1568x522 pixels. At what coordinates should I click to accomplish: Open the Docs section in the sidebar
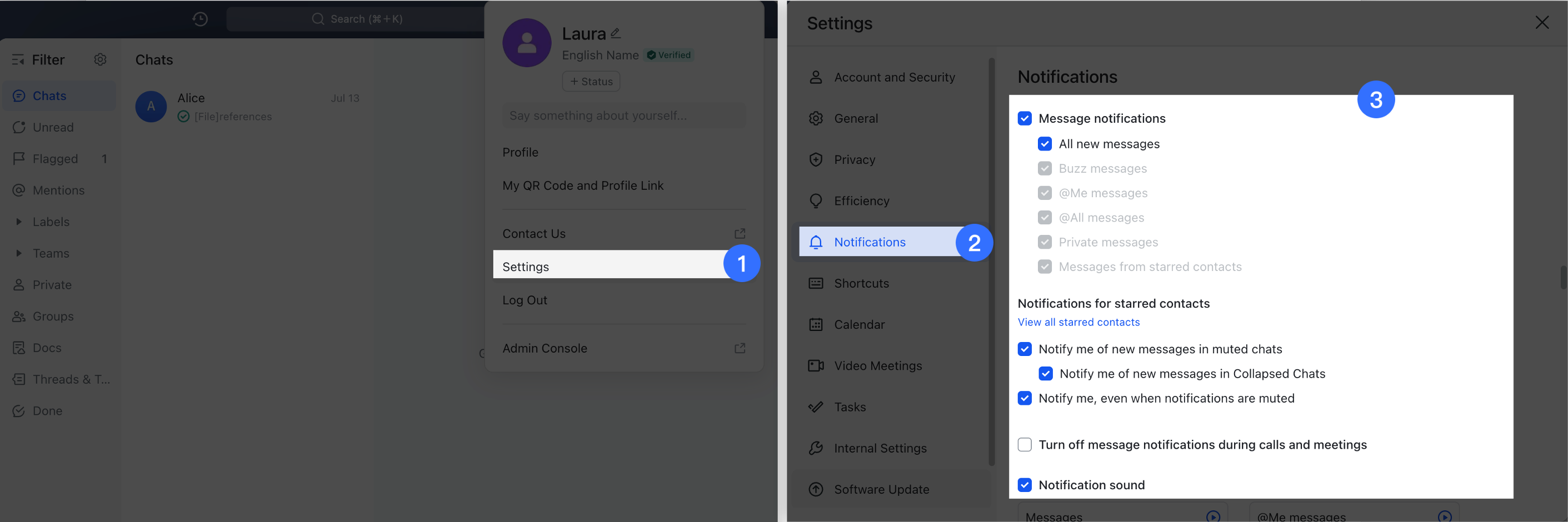[47, 348]
